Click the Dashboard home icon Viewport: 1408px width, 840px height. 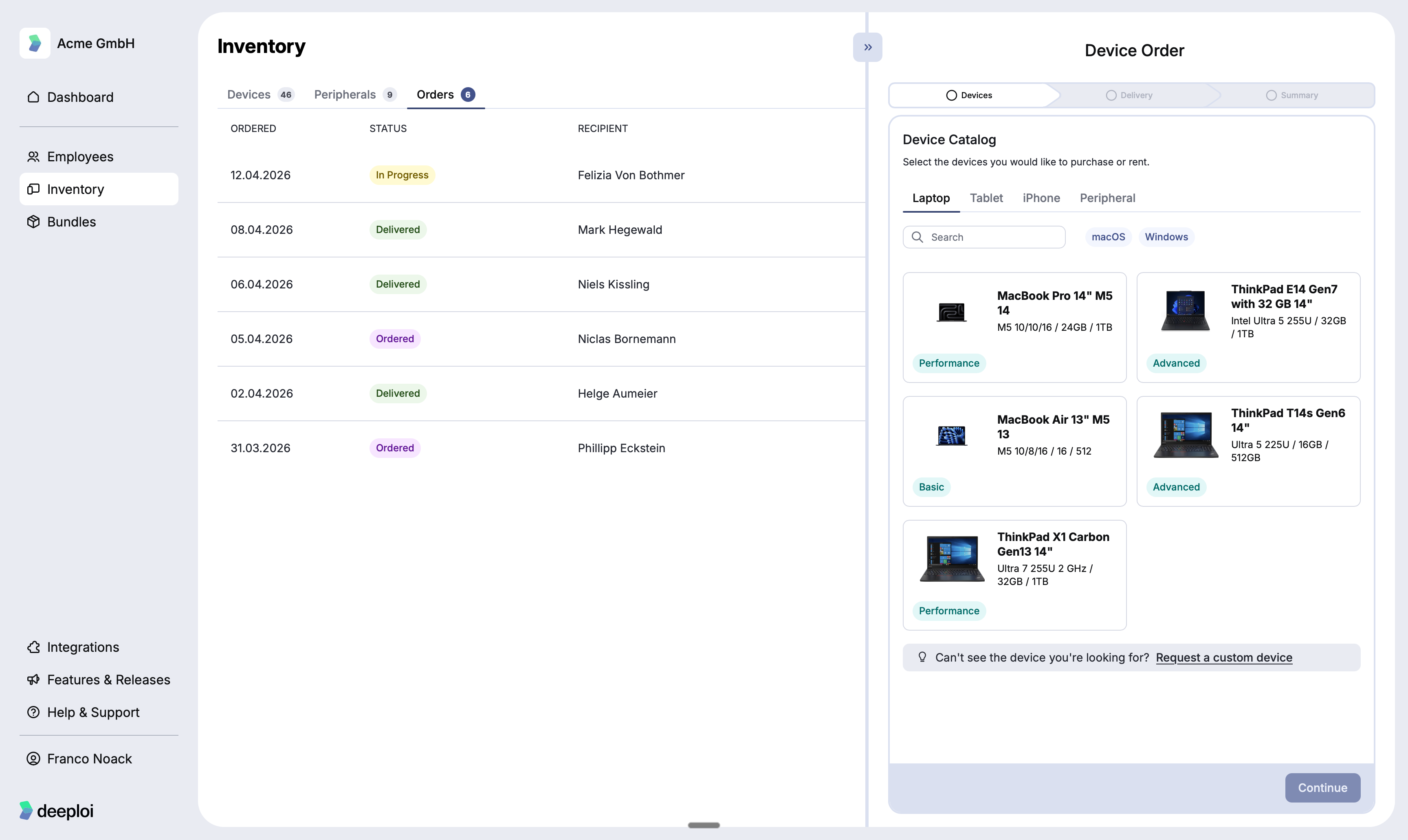tap(33, 97)
